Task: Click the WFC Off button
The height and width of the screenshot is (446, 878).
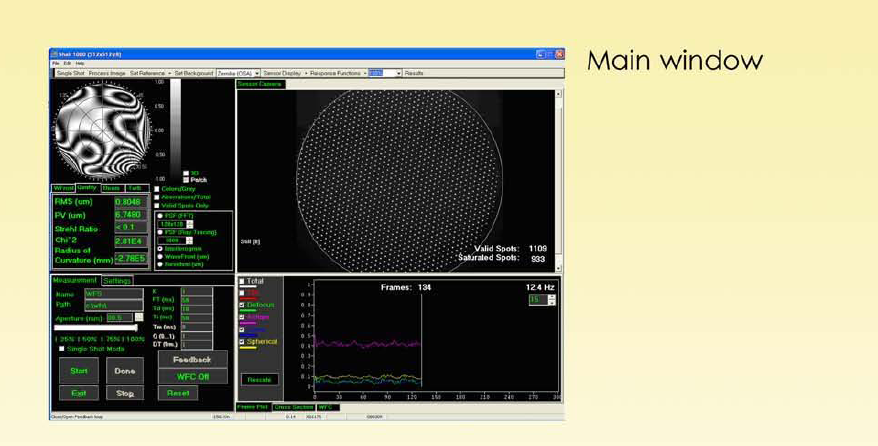Action: (192, 376)
